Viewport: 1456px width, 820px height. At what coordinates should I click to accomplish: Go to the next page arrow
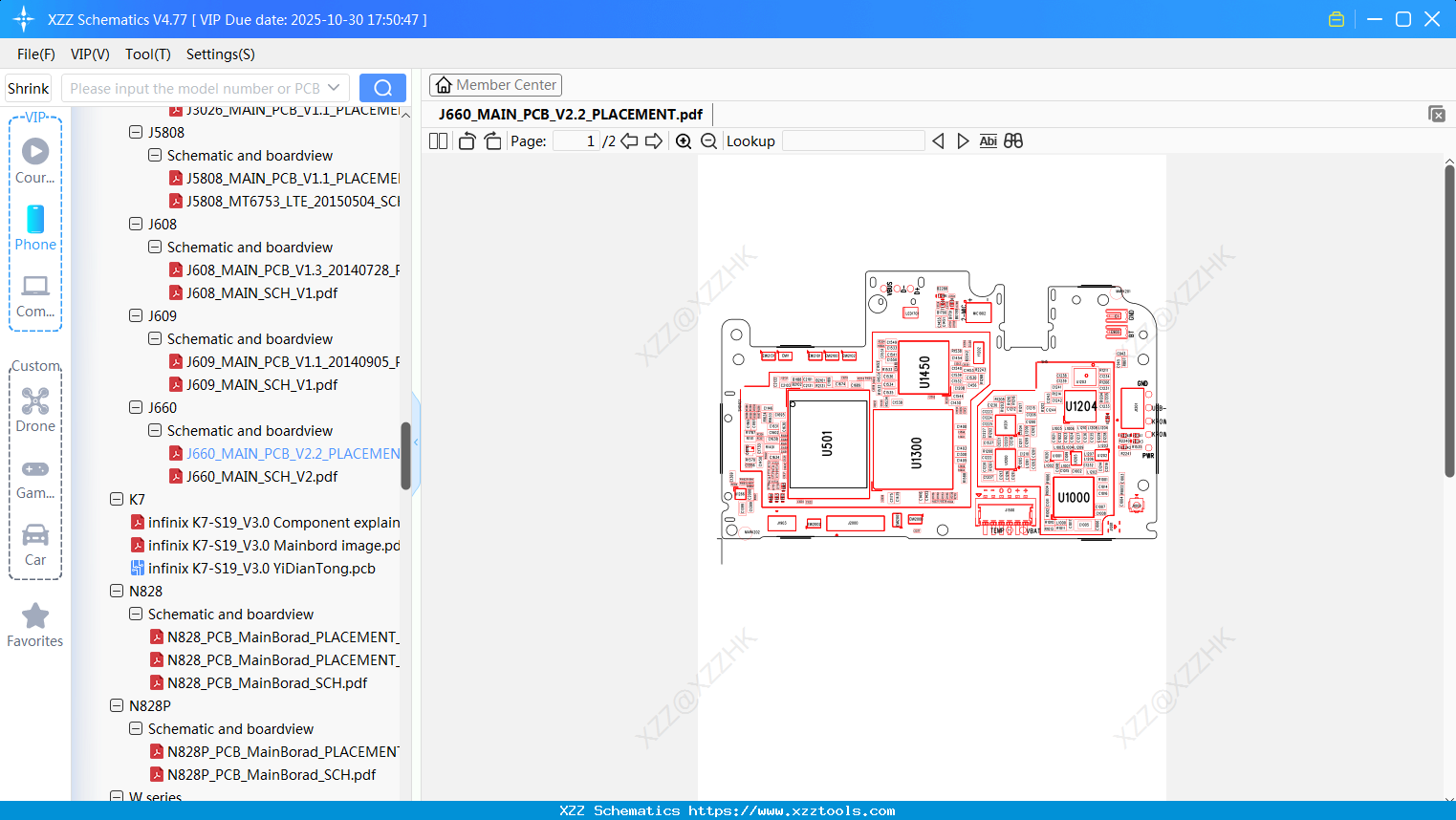click(x=654, y=140)
